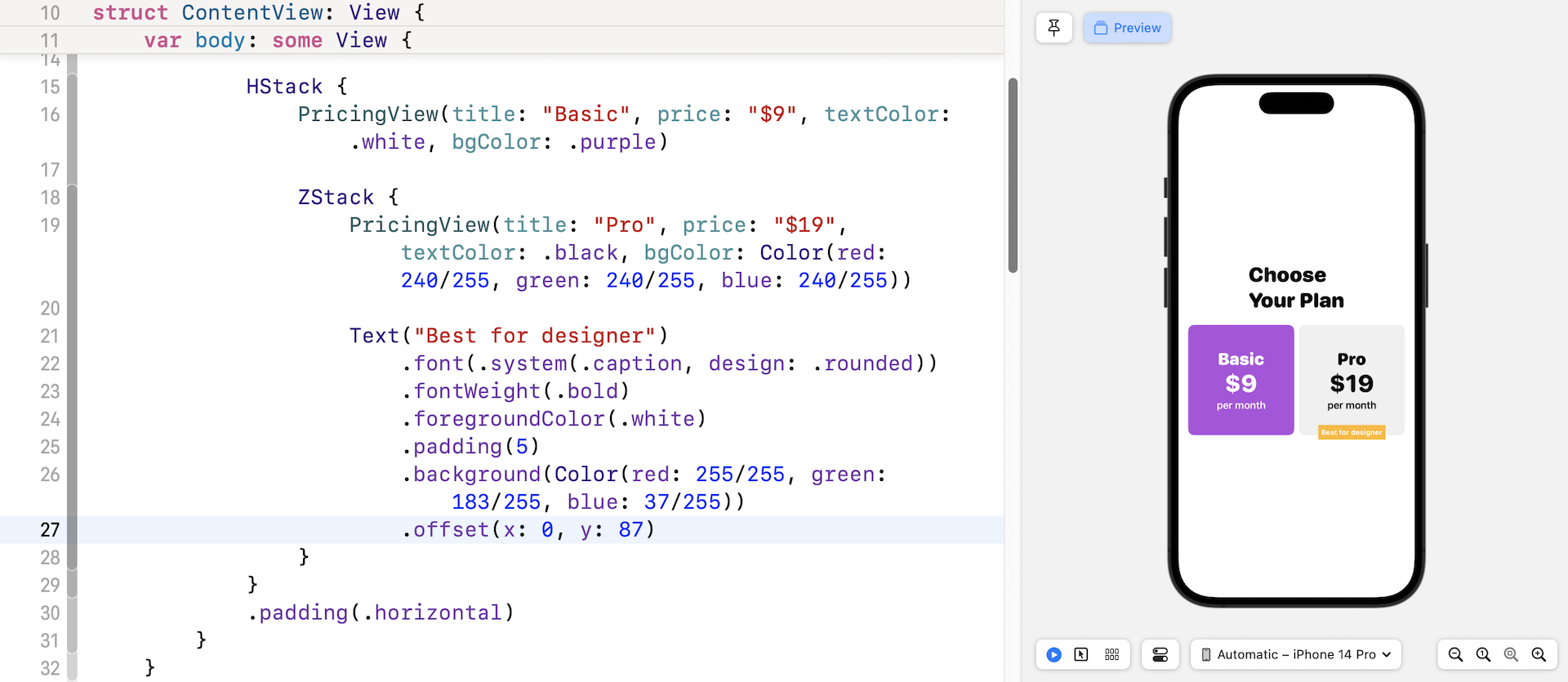Viewport: 1568px width, 682px height.
Task: Click .foregroundColor(.white) on line 24
Action: point(554,419)
